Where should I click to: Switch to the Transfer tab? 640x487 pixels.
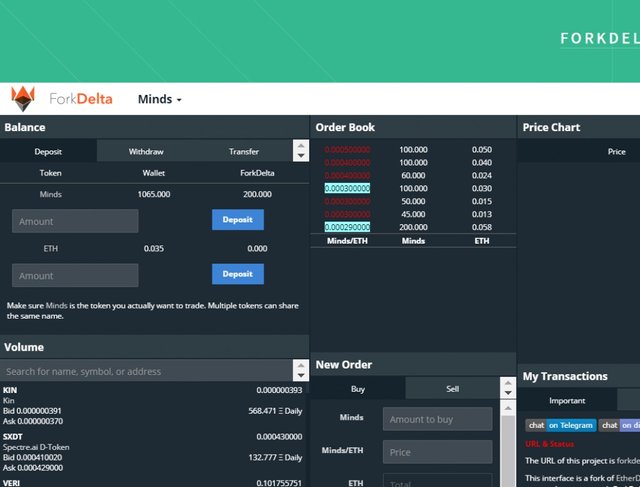pyautogui.click(x=244, y=151)
